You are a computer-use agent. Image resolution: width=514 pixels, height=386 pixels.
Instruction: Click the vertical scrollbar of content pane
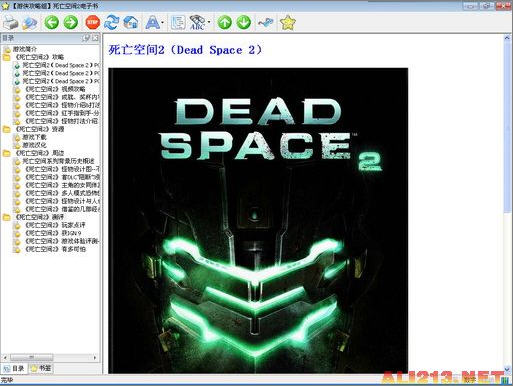pos(507,203)
